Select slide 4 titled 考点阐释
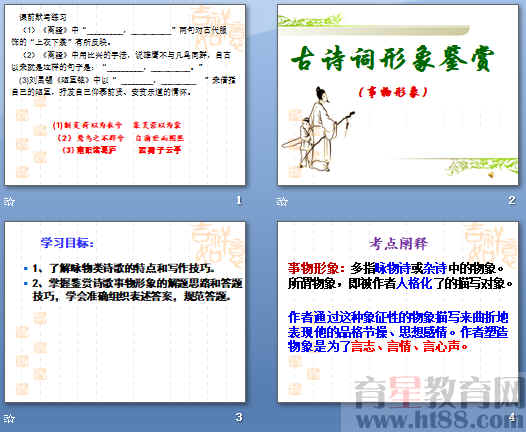 [398, 312]
